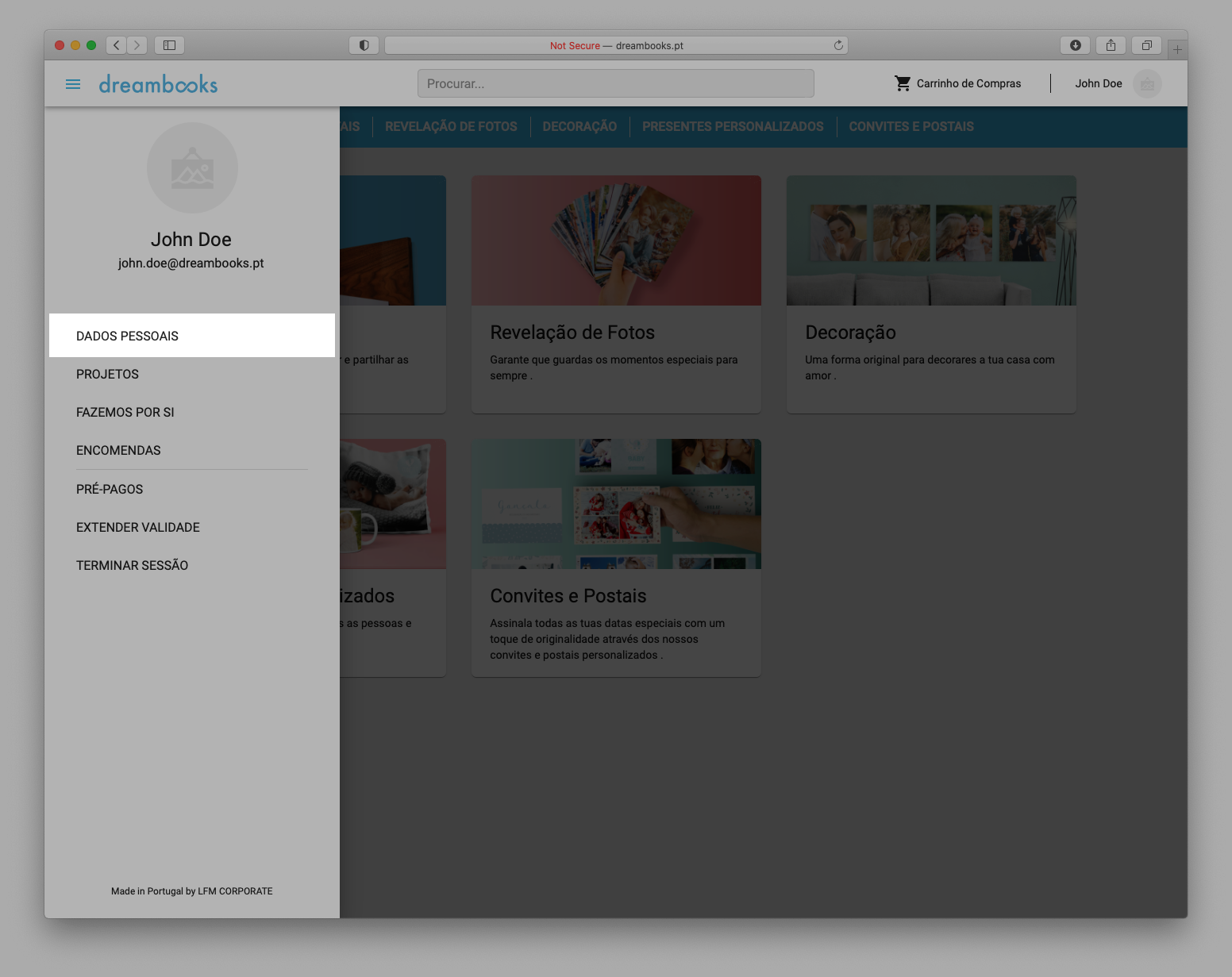Open PROJETOS in the side menu
This screenshot has height=977, width=1232.
[108, 374]
